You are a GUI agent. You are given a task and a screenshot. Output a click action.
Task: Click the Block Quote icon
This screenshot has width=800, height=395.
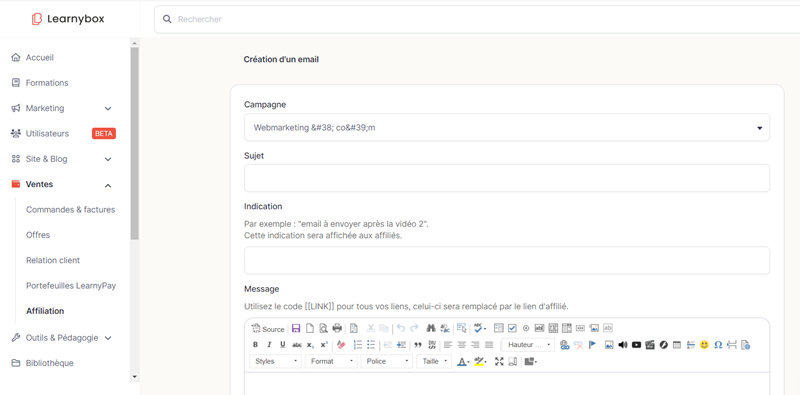[x=418, y=345]
